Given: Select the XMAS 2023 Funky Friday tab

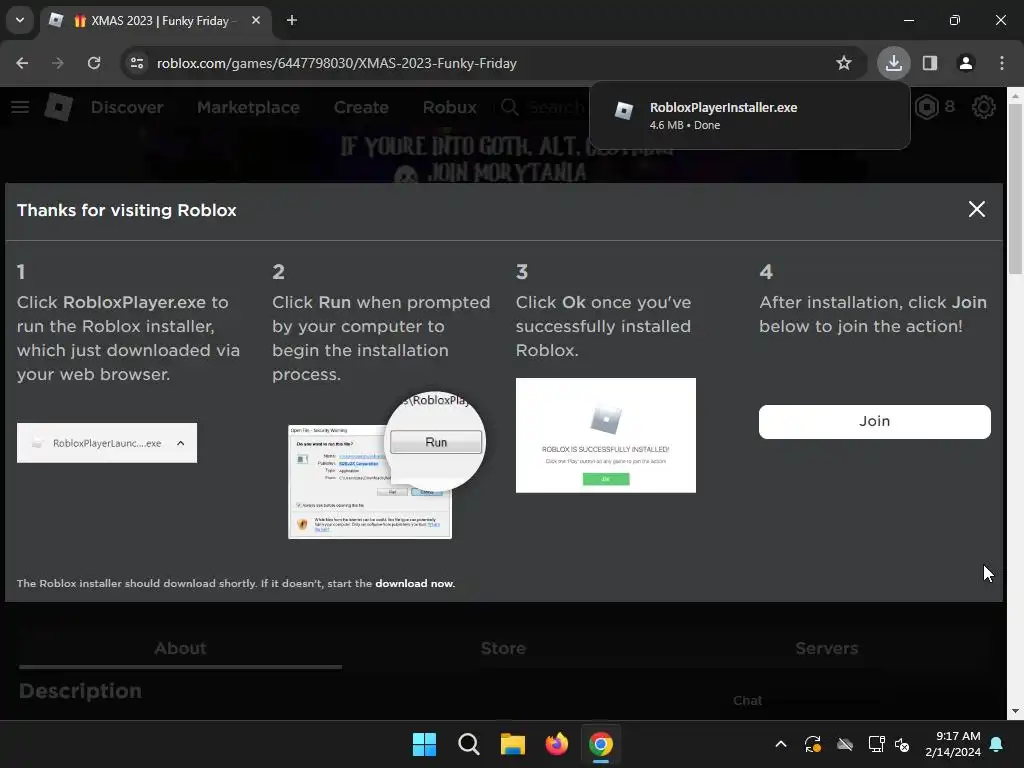Looking at the screenshot, I should (156, 20).
